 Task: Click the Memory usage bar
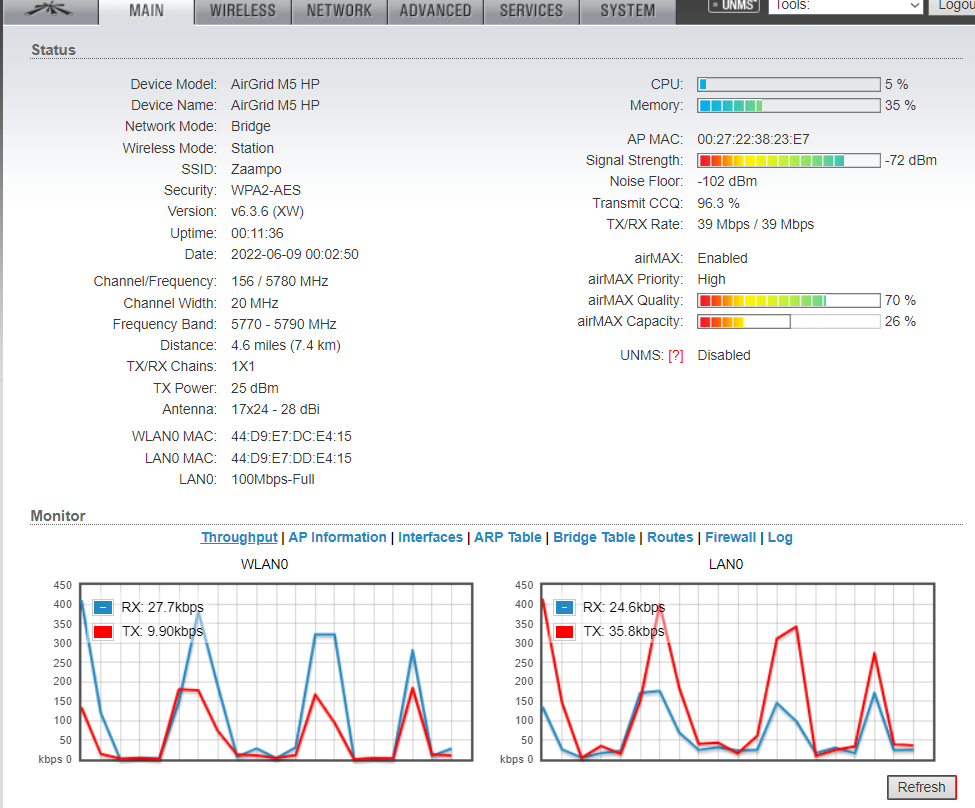pyautogui.click(x=788, y=106)
